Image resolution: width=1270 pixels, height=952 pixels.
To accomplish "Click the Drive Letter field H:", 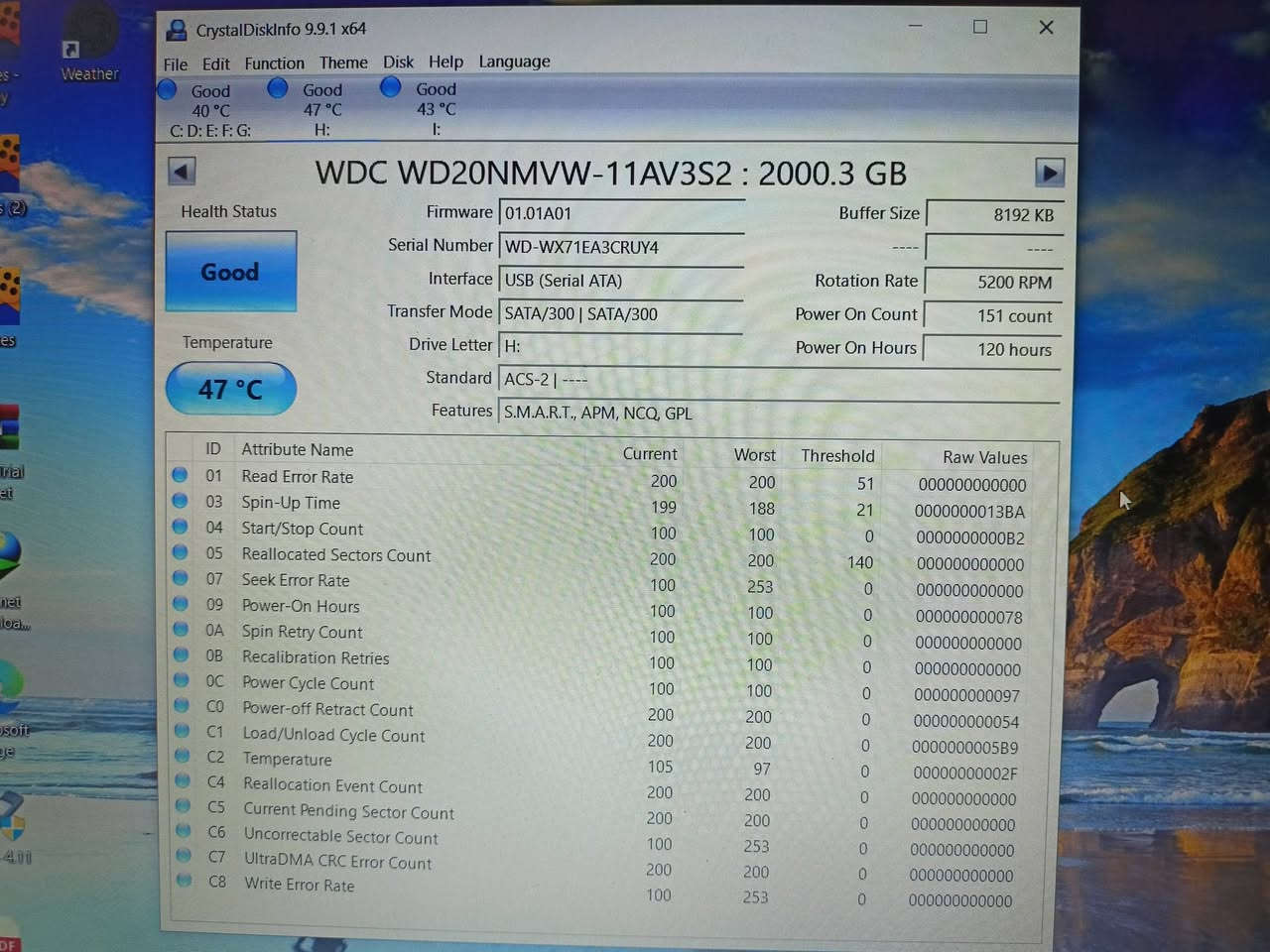I will [x=621, y=346].
